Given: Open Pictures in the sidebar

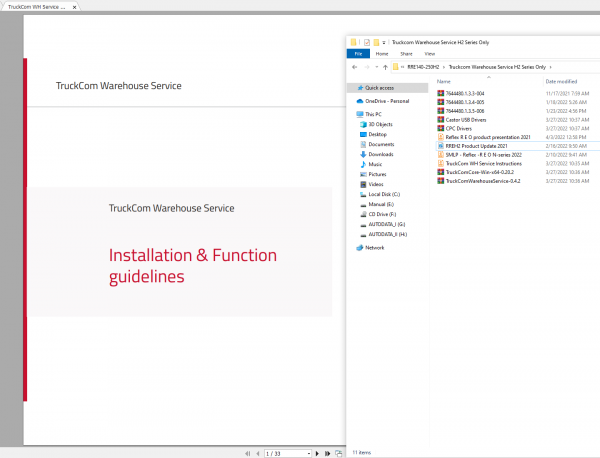Looking at the screenshot, I should click(x=373, y=174).
